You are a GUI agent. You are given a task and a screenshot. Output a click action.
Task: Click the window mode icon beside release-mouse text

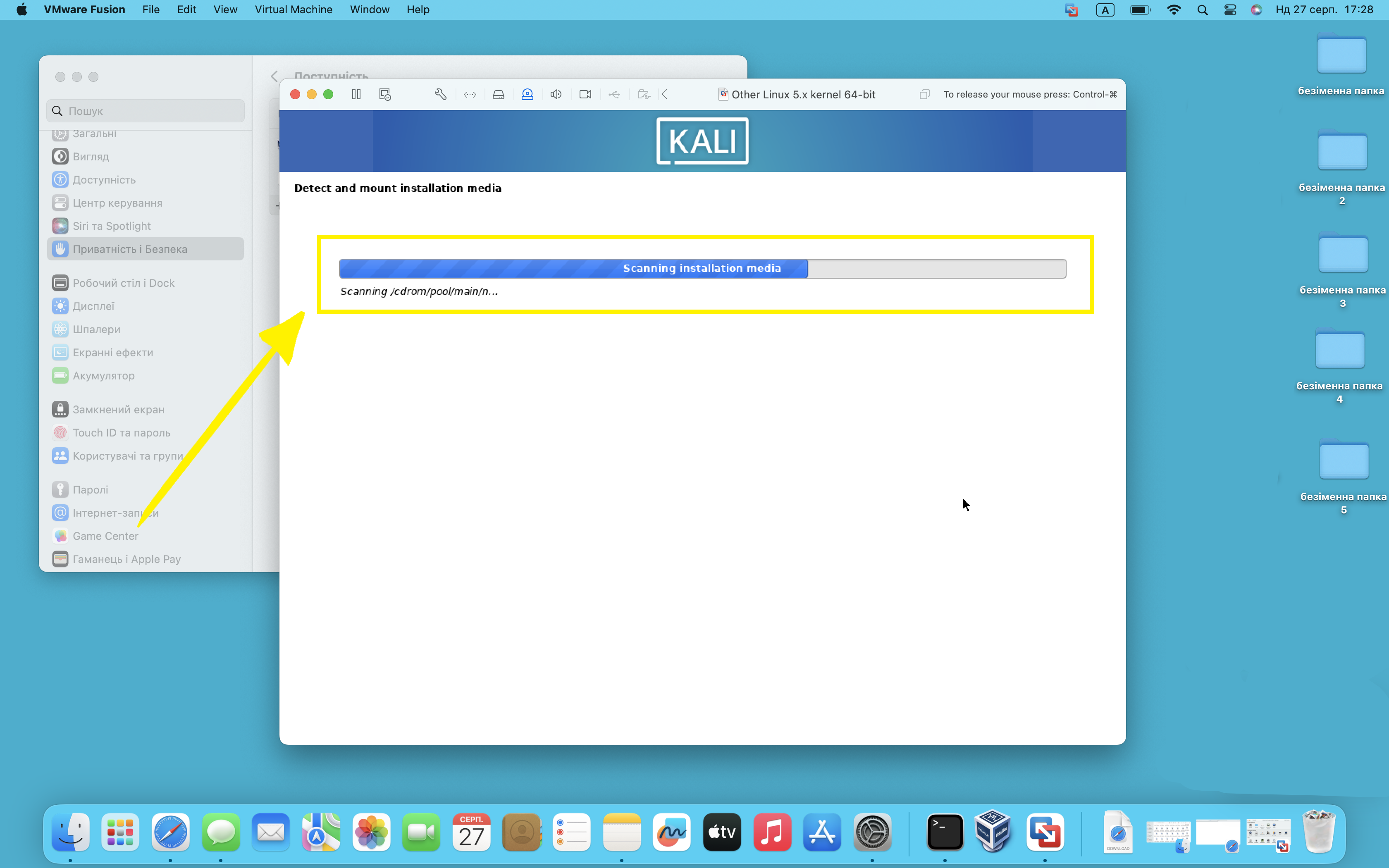click(924, 94)
